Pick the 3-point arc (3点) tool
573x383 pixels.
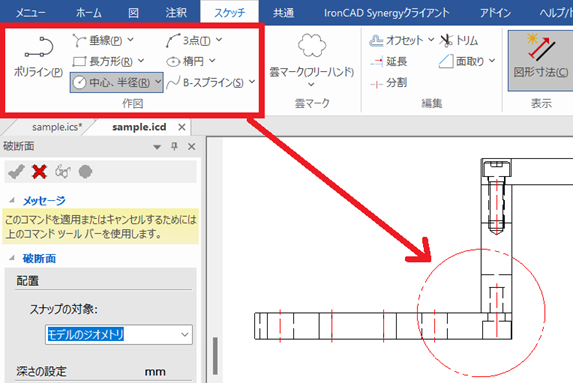[188, 40]
